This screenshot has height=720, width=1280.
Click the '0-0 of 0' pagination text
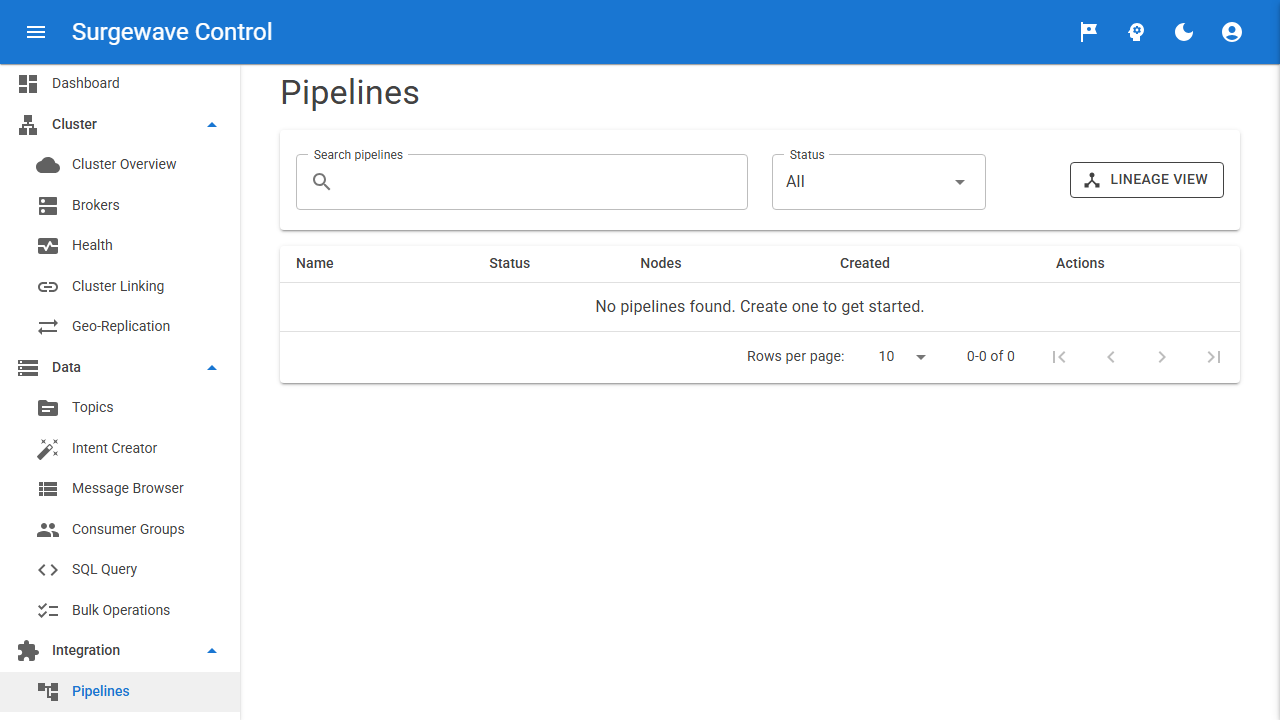click(x=991, y=357)
